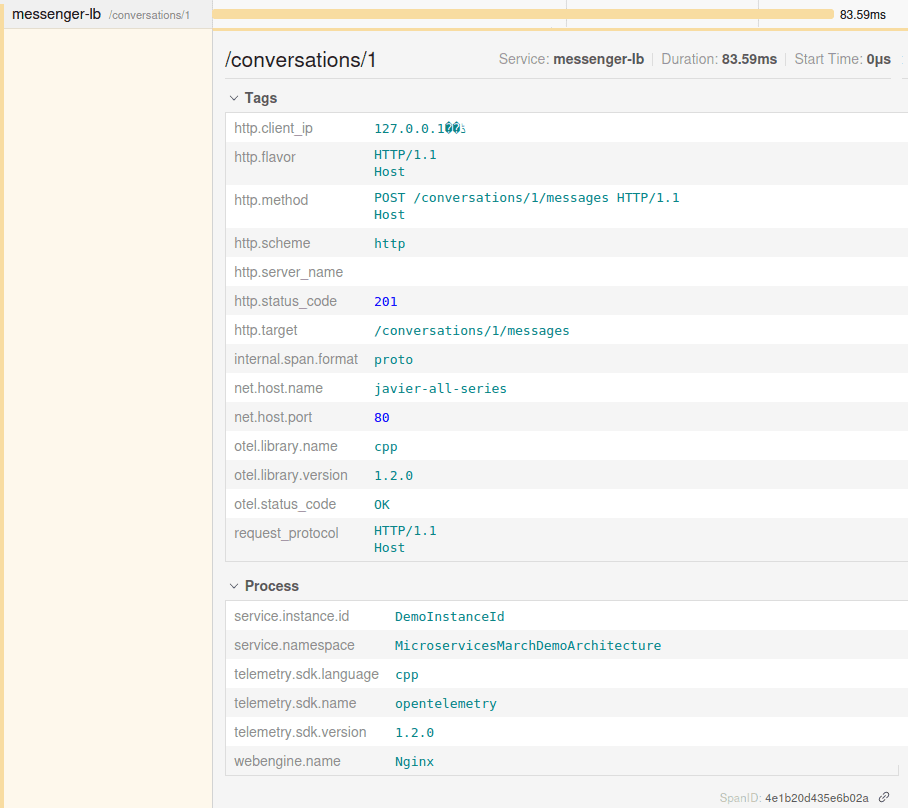
Task: Click the service name messenger-lb in the header
Action: coord(601,59)
